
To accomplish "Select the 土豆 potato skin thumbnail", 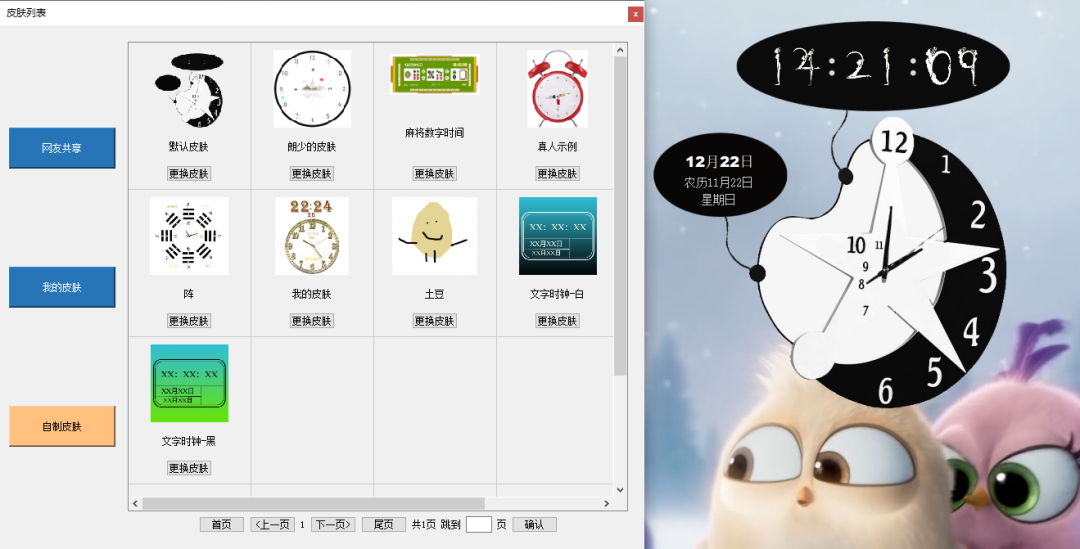I will pyautogui.click(x=435, y=236).
